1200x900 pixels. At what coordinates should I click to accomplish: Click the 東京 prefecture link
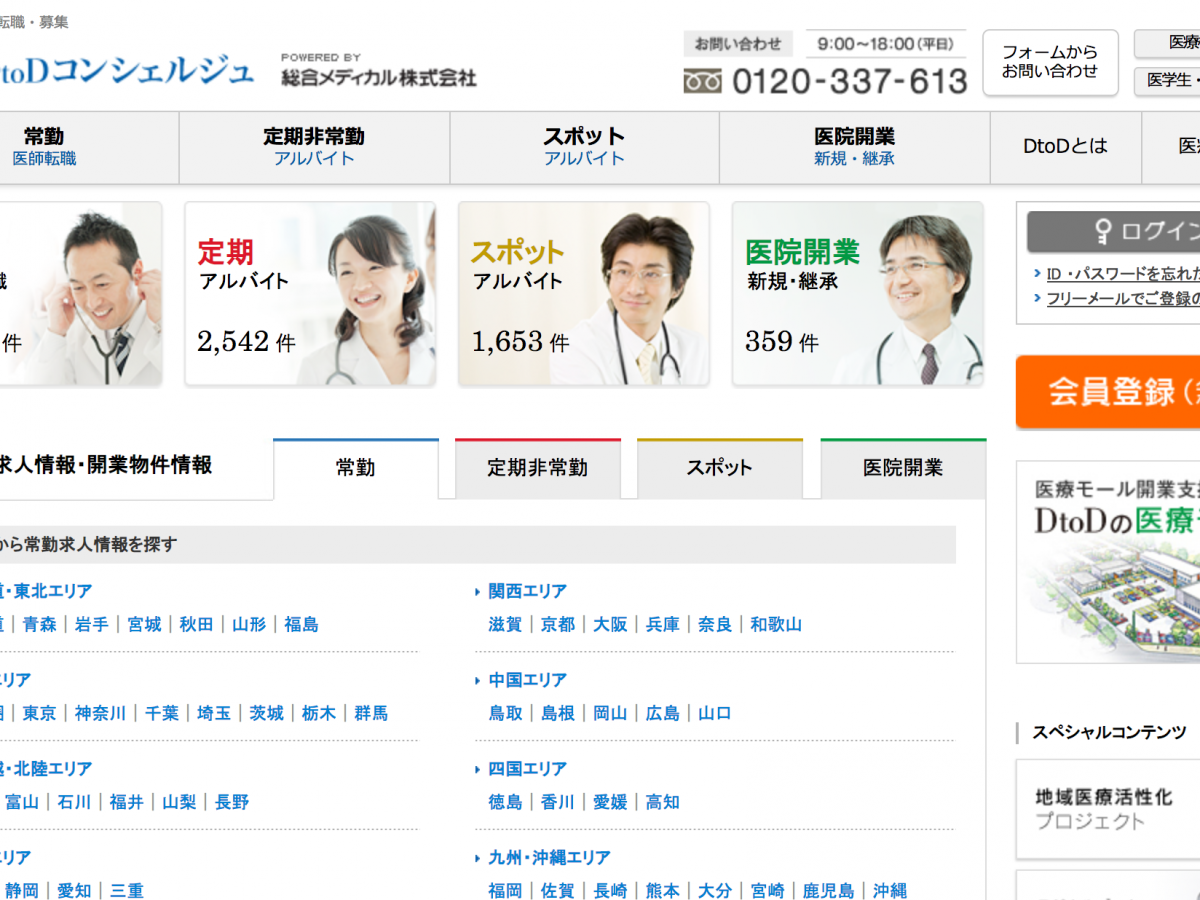click(40, 714)
